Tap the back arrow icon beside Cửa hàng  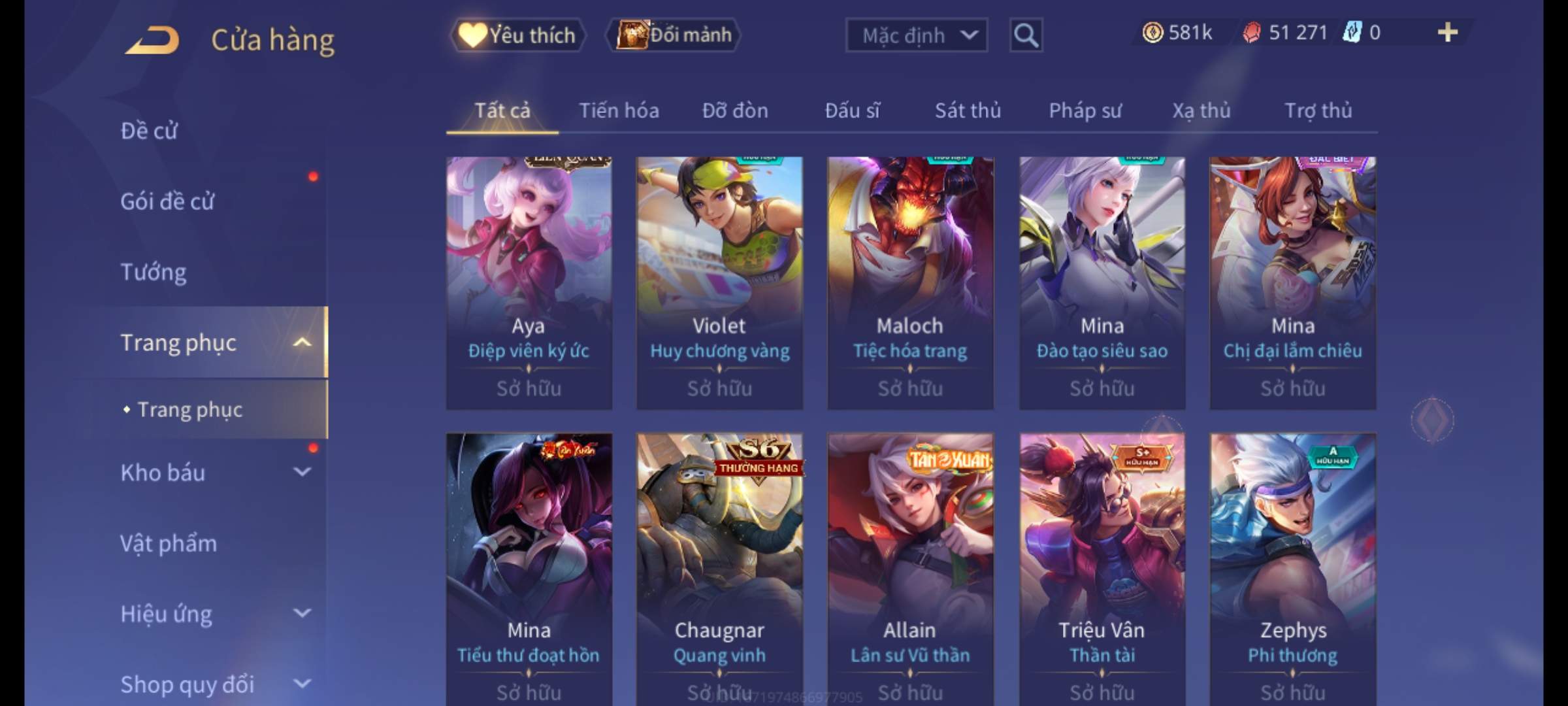click(x=152, y=41)
